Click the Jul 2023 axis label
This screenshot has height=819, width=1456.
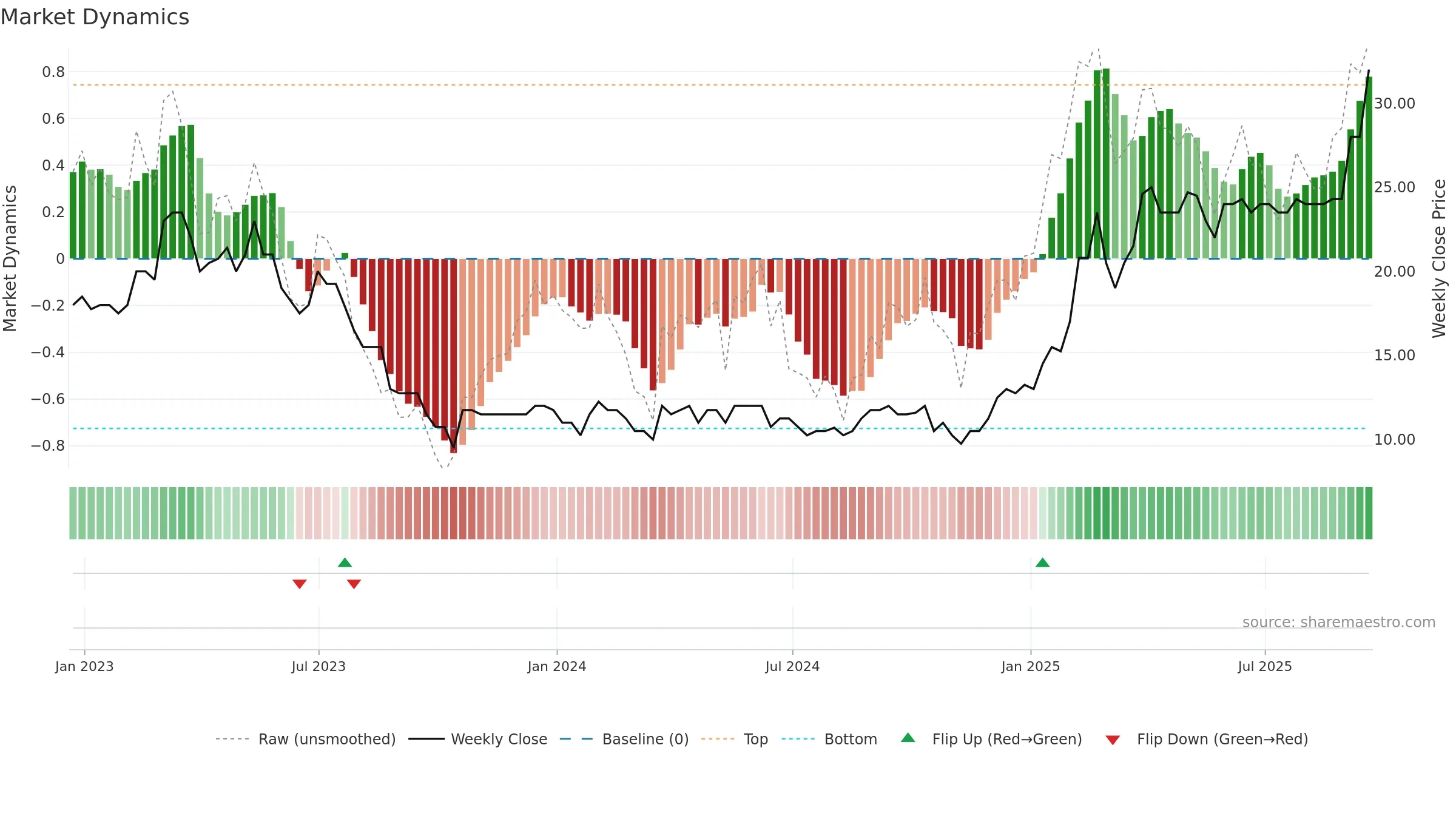point(318,666)
